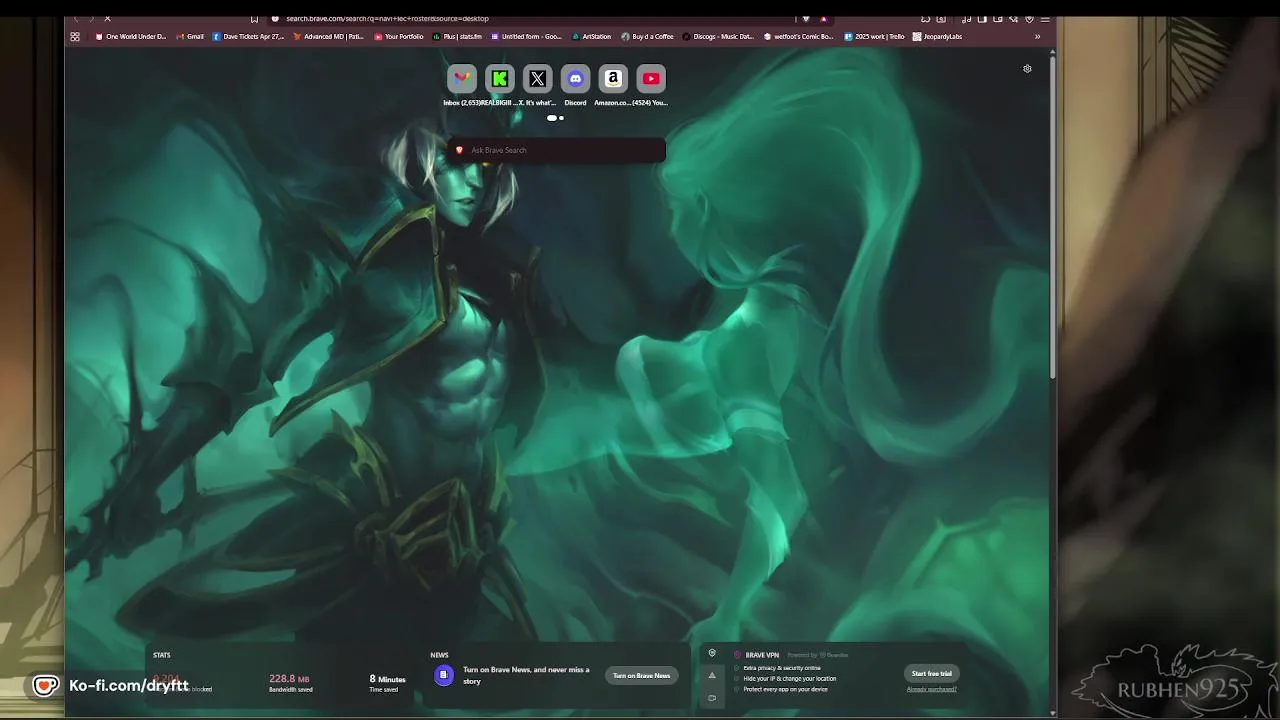Image resolution: width=1280 pixels, height=720 pixels.
Task: Open the browser main hamburger menu
Action: 1045,18
